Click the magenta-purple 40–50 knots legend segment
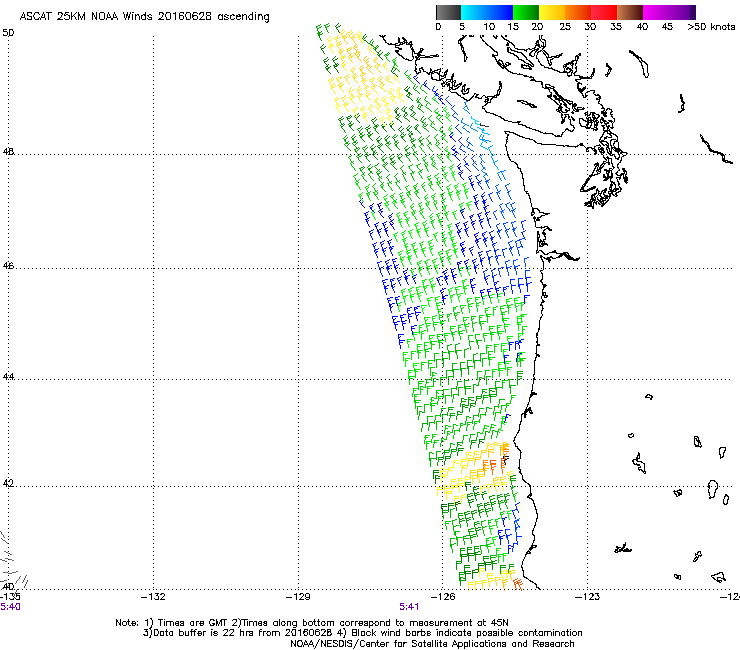 669,12
